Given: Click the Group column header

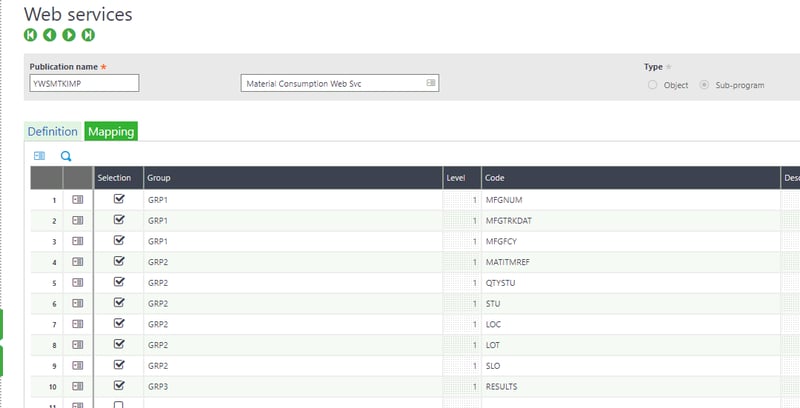Looking at the screenshot, I should pyautogui.click(x=158, y=178).
